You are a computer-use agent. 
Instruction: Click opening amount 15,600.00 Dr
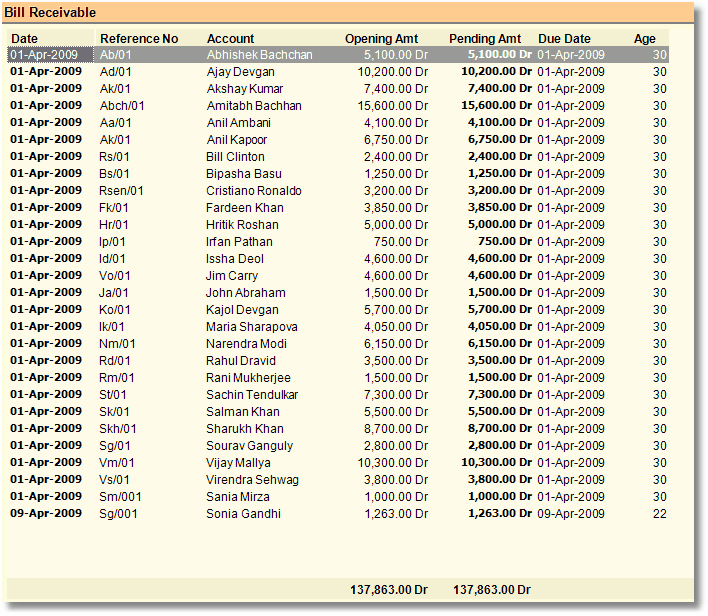(393, 106)
